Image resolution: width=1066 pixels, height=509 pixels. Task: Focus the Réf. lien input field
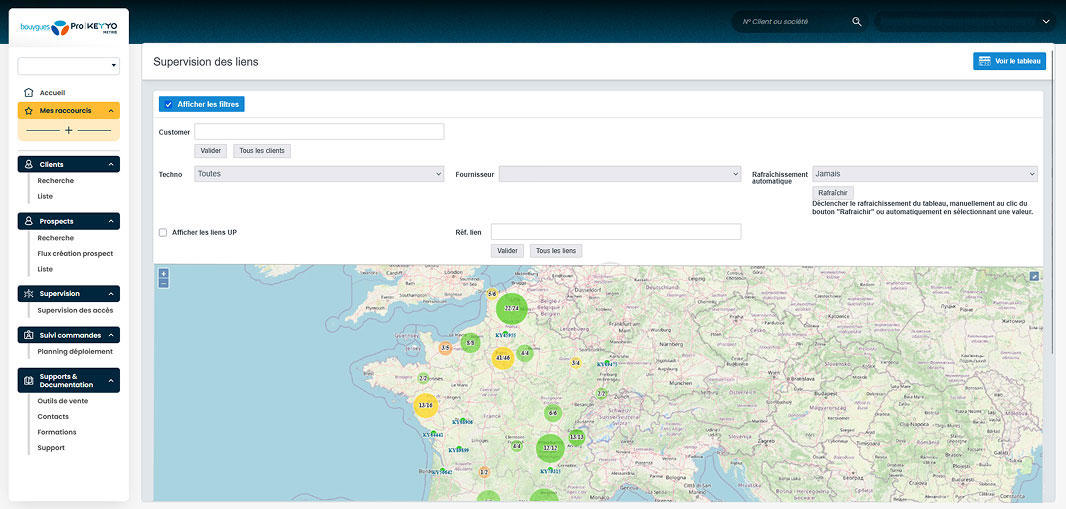point(616,232)
